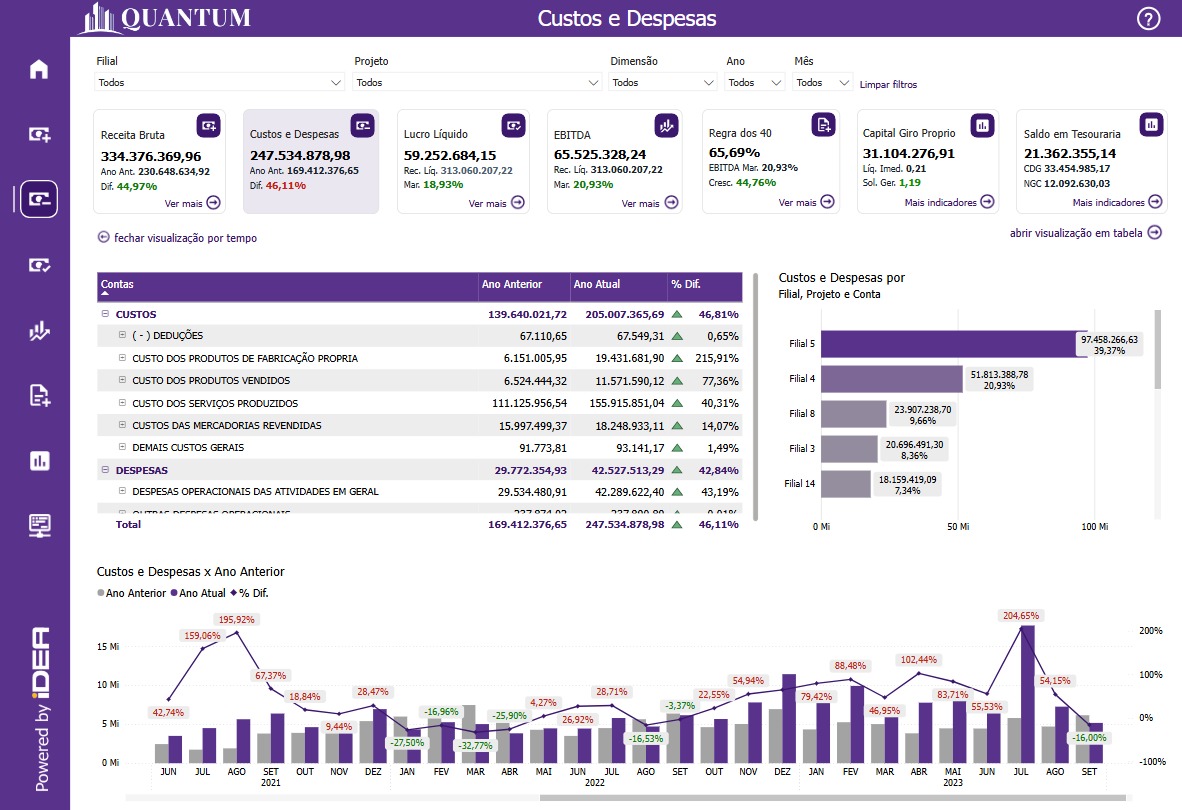Click the Regra dos 40 card icon

point(822,125)
